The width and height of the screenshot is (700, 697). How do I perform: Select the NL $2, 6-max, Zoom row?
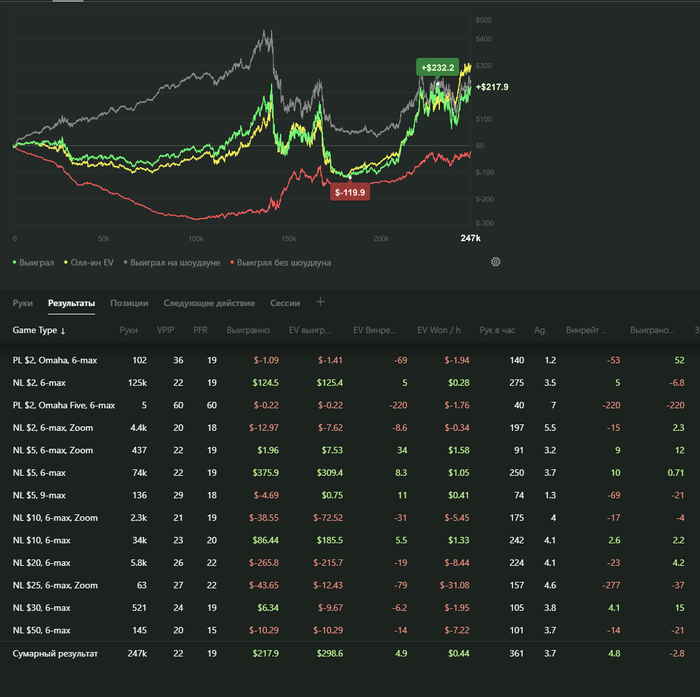[350, 428]
